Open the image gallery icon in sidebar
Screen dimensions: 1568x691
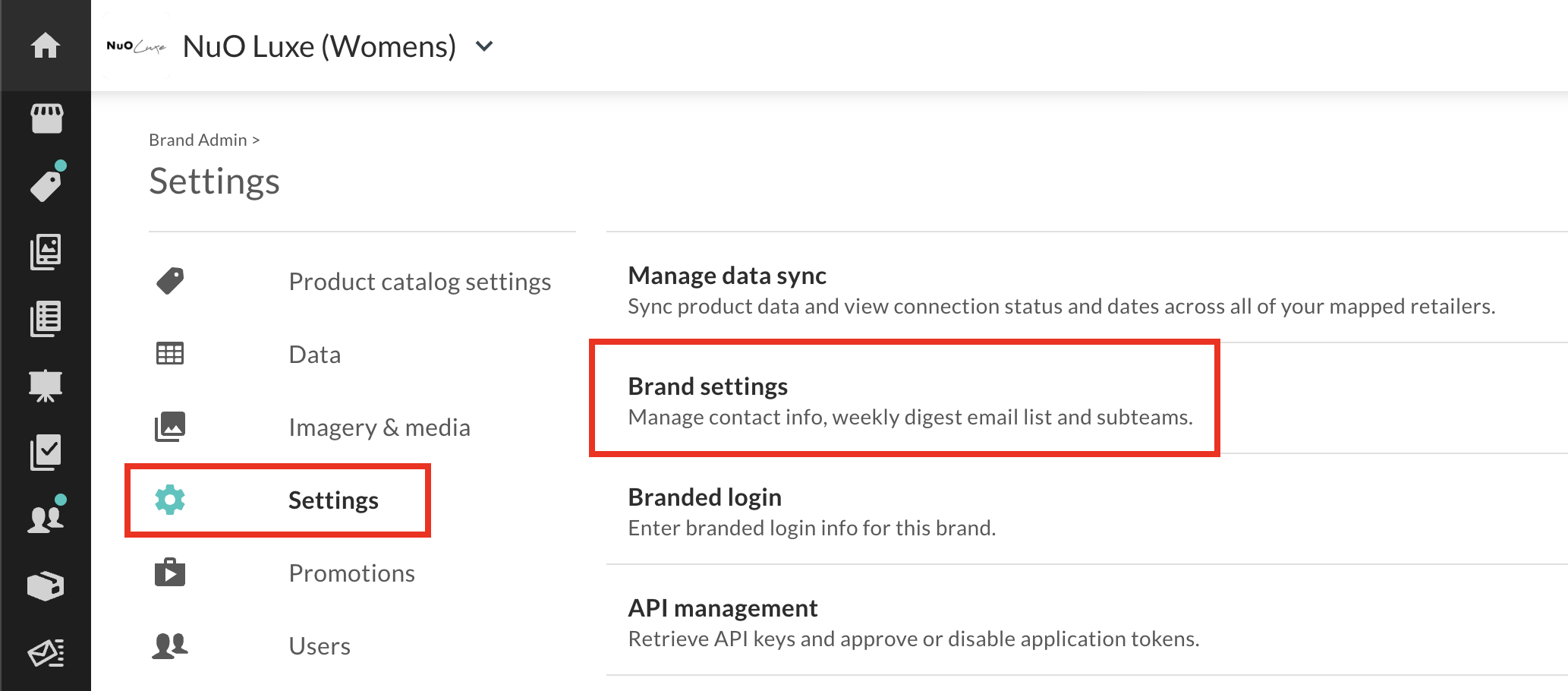[46, 252]
